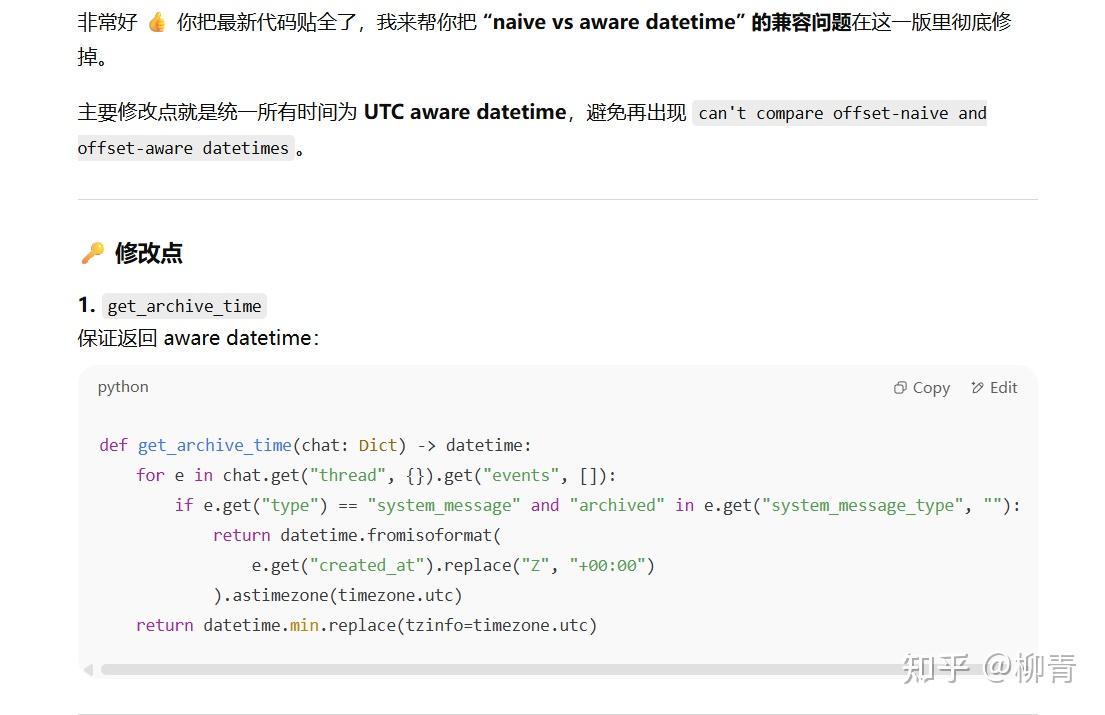Click the key emoji beside 修改点 heading

click(91, 253)
